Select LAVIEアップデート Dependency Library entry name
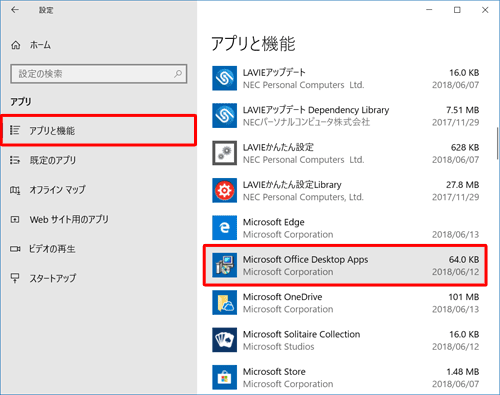The width and height of the screenshot is (500, 395). [316, 110]
